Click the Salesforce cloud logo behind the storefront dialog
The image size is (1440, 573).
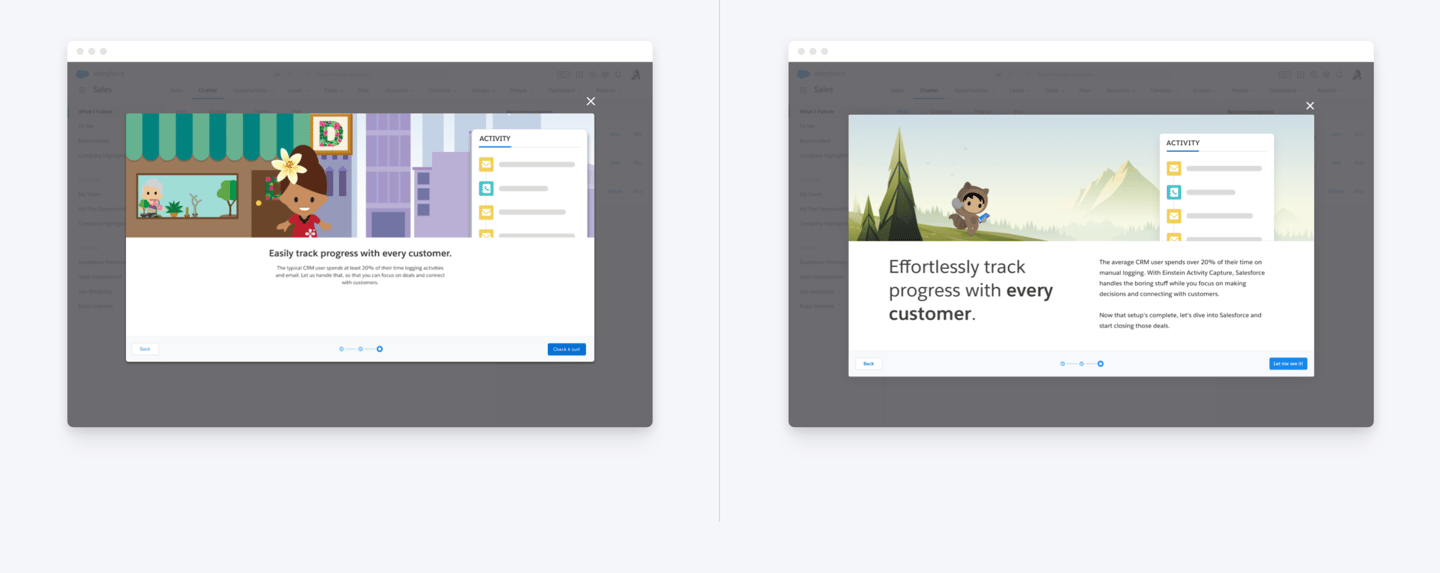click(83, 74)
